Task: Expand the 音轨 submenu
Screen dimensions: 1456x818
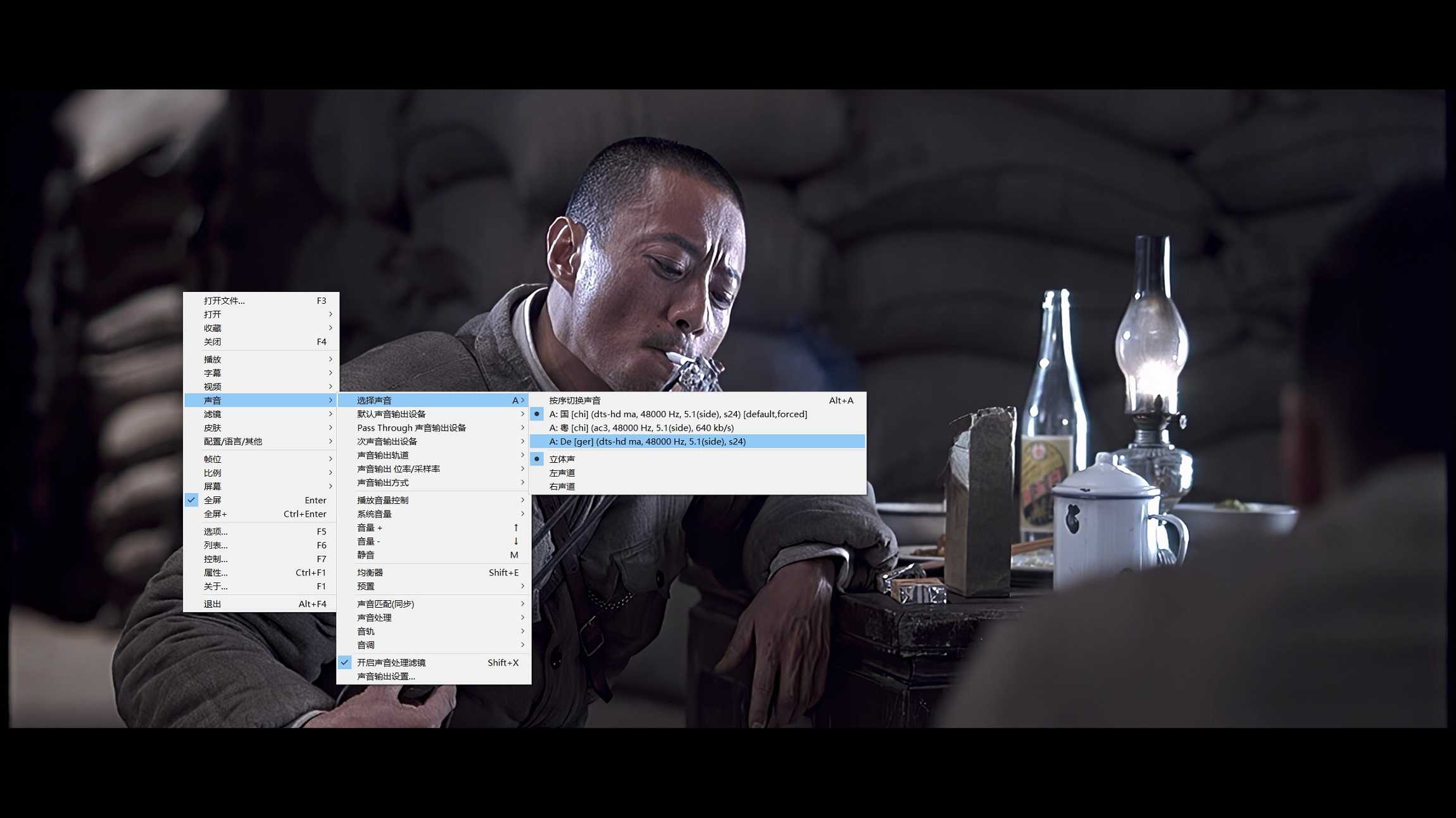Action: [x=434, y=631]
